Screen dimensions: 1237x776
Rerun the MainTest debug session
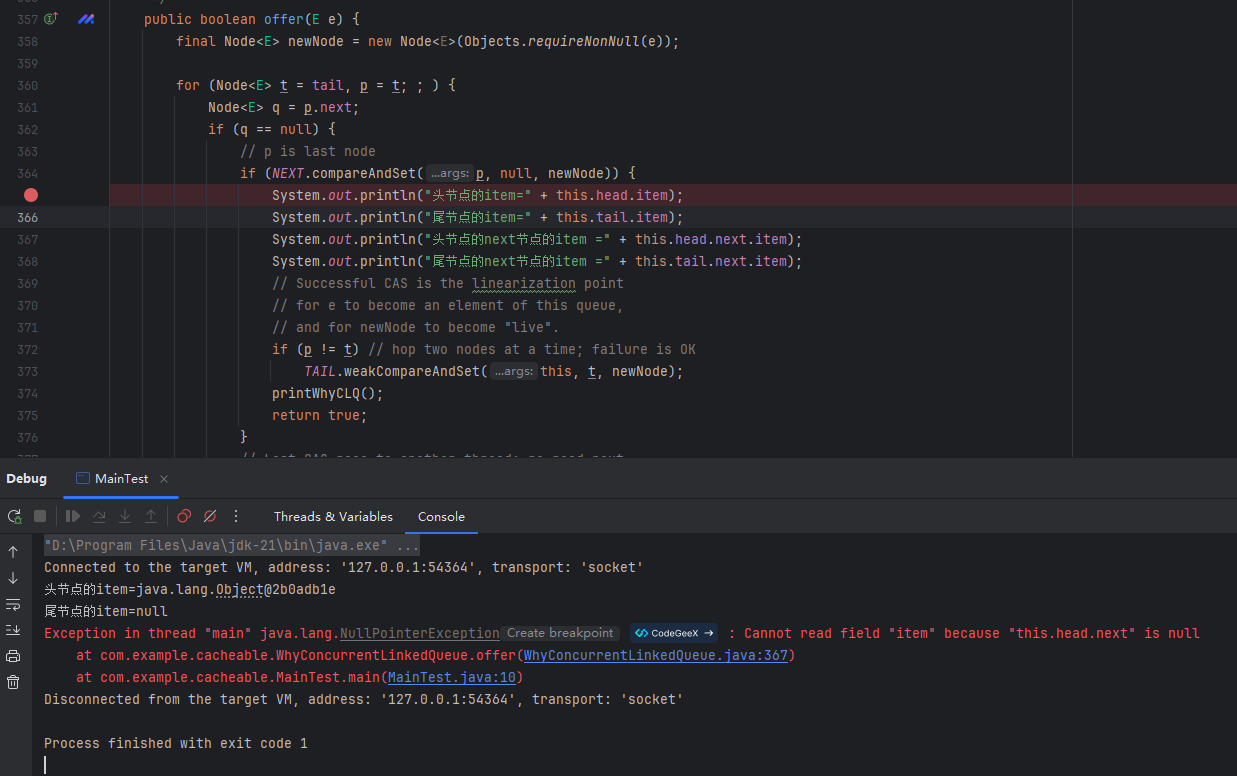[x=14, y=516]
